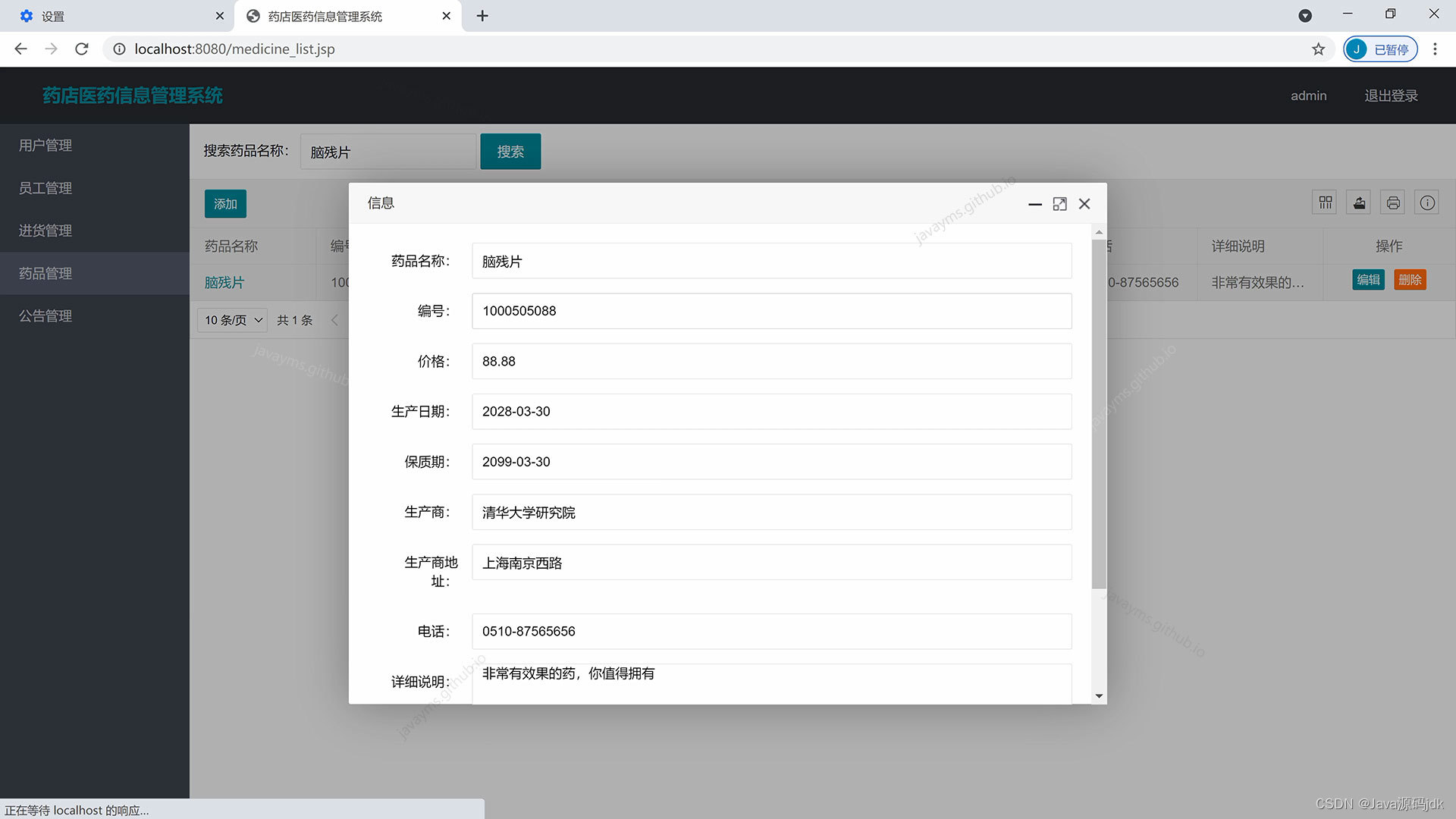Click 退出登录 to log out
Viewport: 1456px width, 819px height.
coord(1391,95)
